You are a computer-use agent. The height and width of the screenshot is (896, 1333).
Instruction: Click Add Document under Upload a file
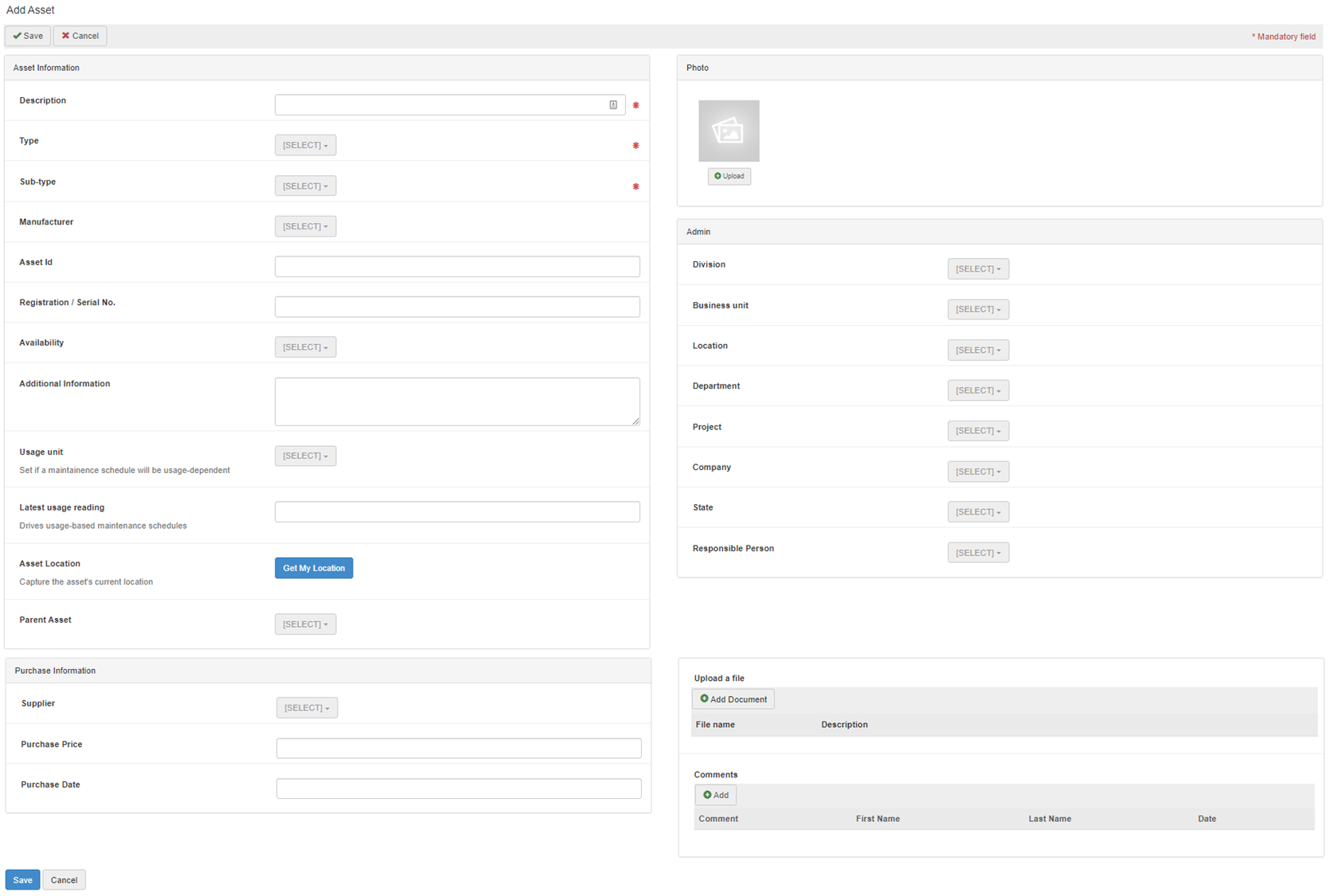(x=733, y=699)
